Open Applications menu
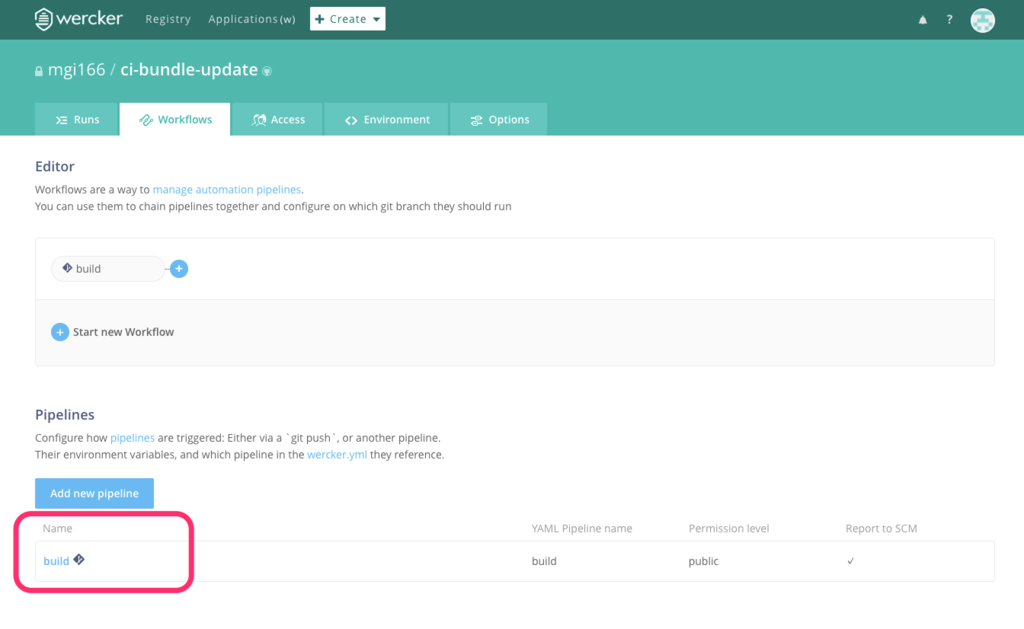Screen dimensions: 1024x629 click(x=251, y=19)
